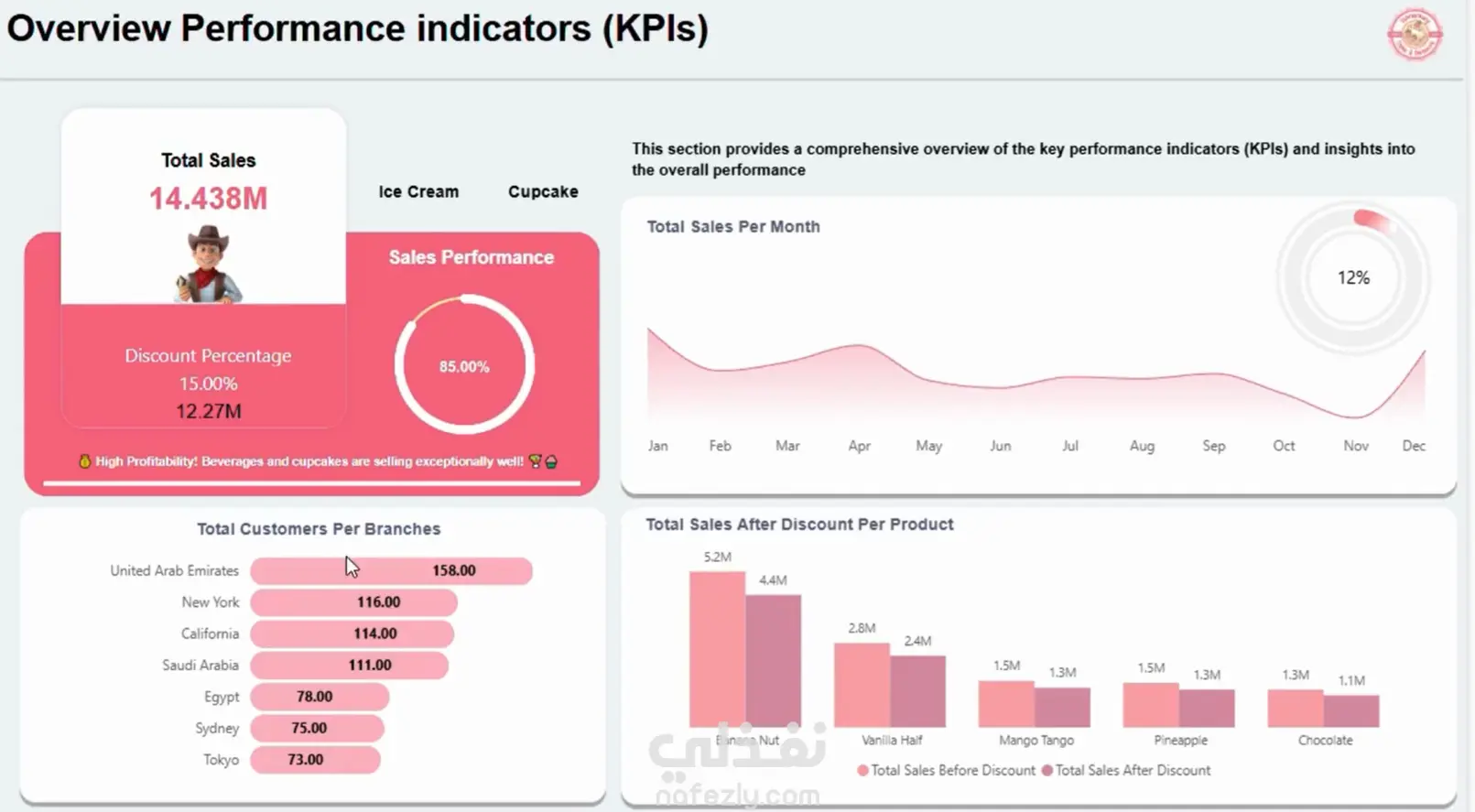
Task: Toggle Total Sales Before Discount legend marker
Action: (x=862, y=771)
